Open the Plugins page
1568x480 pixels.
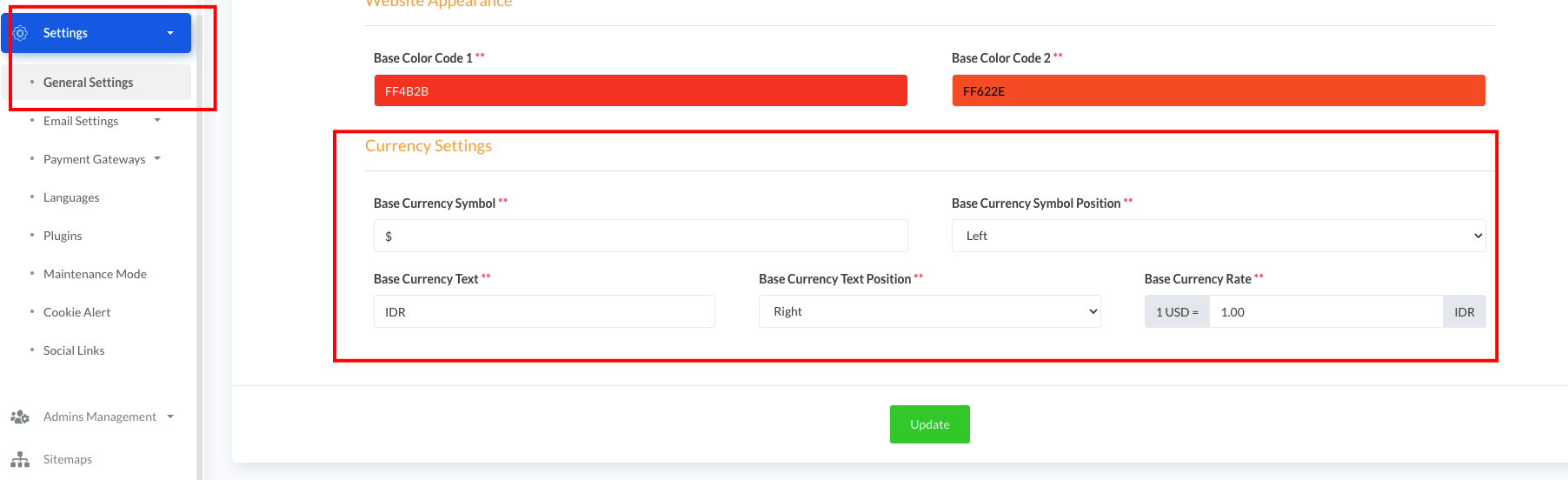(63, 236)
